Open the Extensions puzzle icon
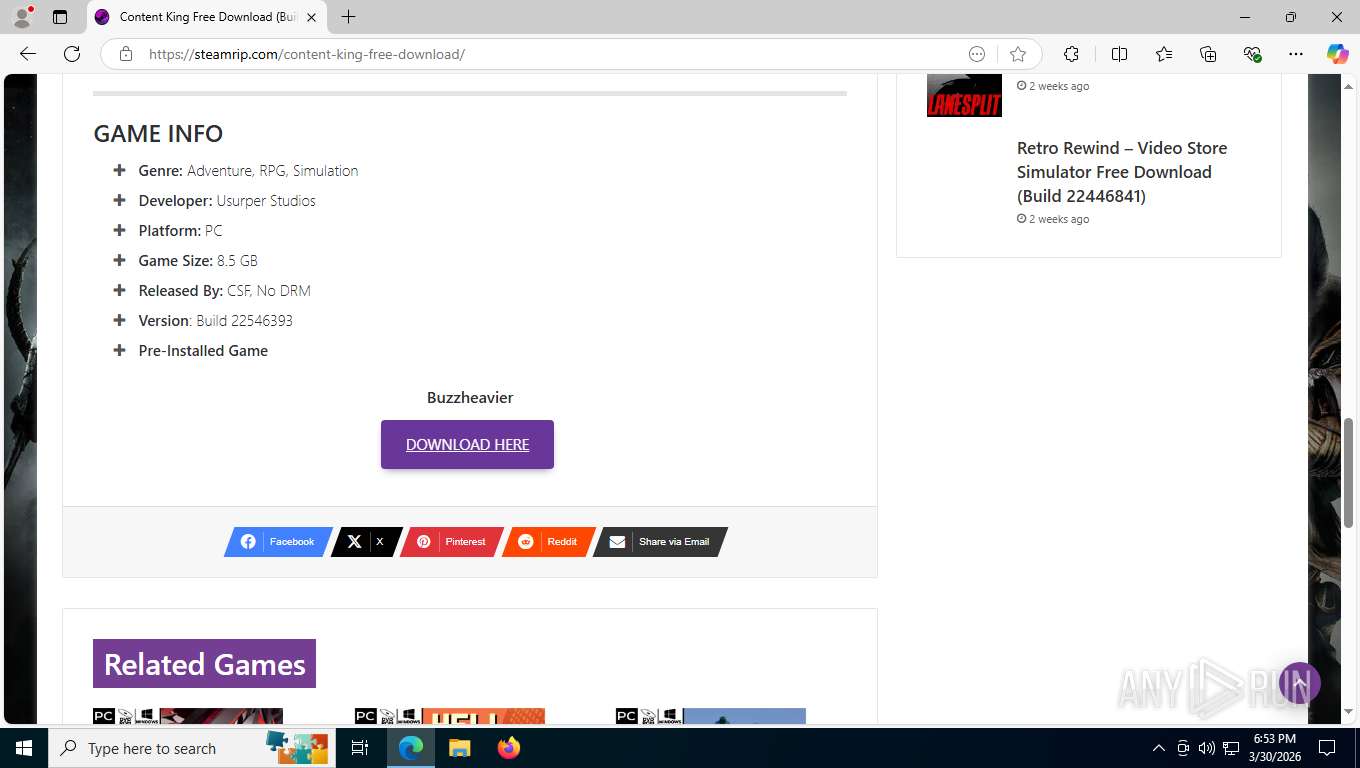This screenshot has height=768, width=1360. (x=1071, y=54)
